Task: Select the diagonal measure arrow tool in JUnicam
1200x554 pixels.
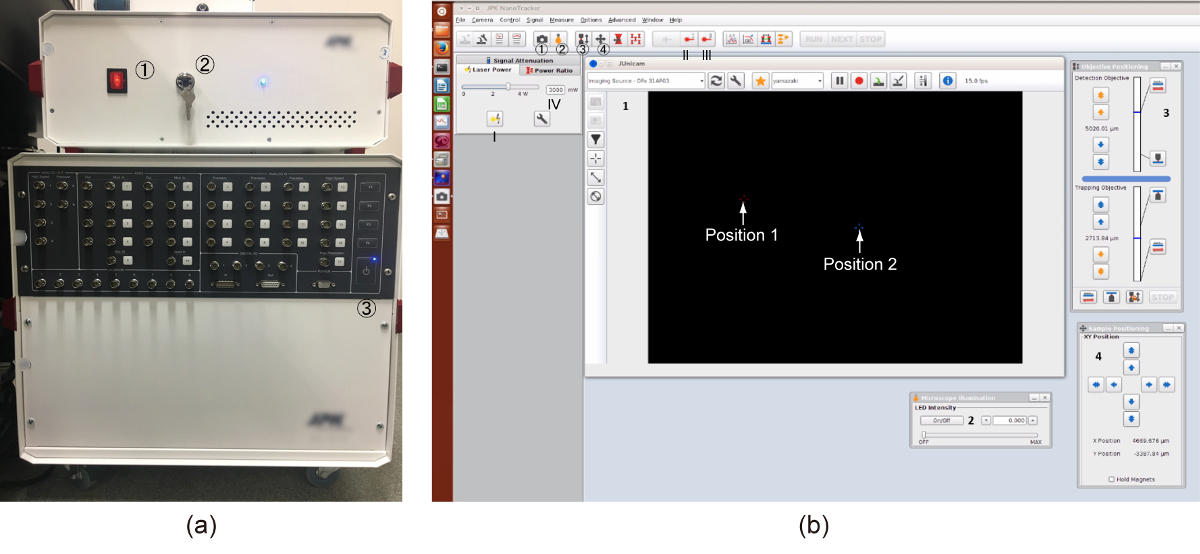Action: (596, 177)
